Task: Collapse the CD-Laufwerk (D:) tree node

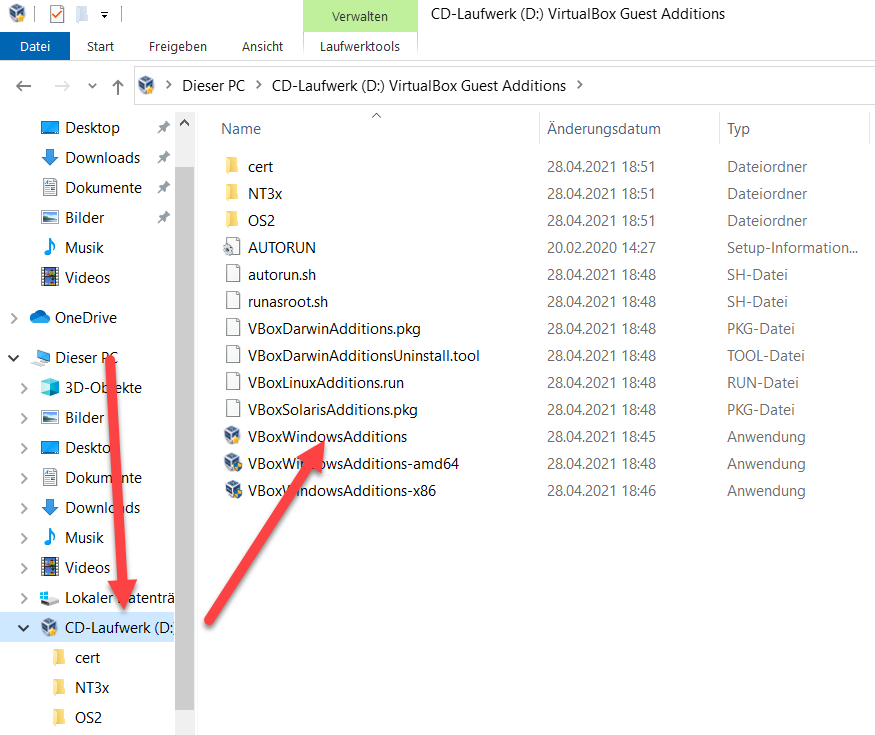Action: point(23,628)
